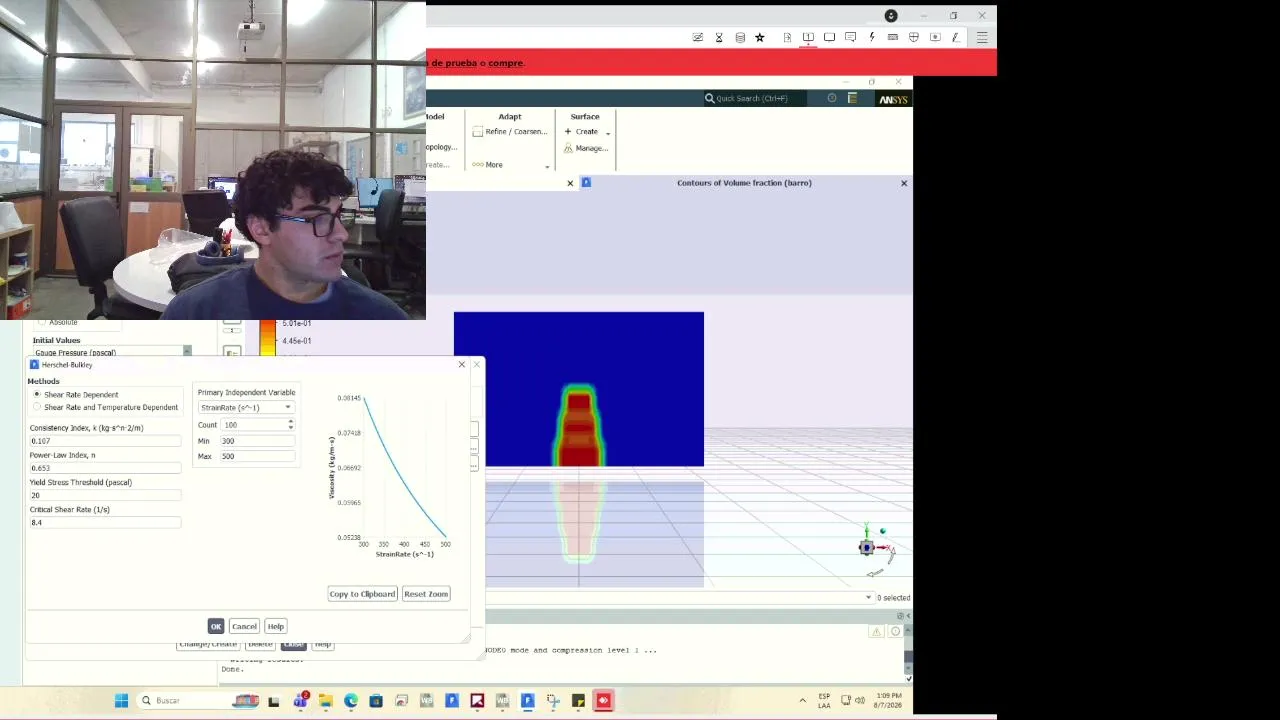Click Create in the Surface group
The image size is (1280, 720).
coord(581,132)
